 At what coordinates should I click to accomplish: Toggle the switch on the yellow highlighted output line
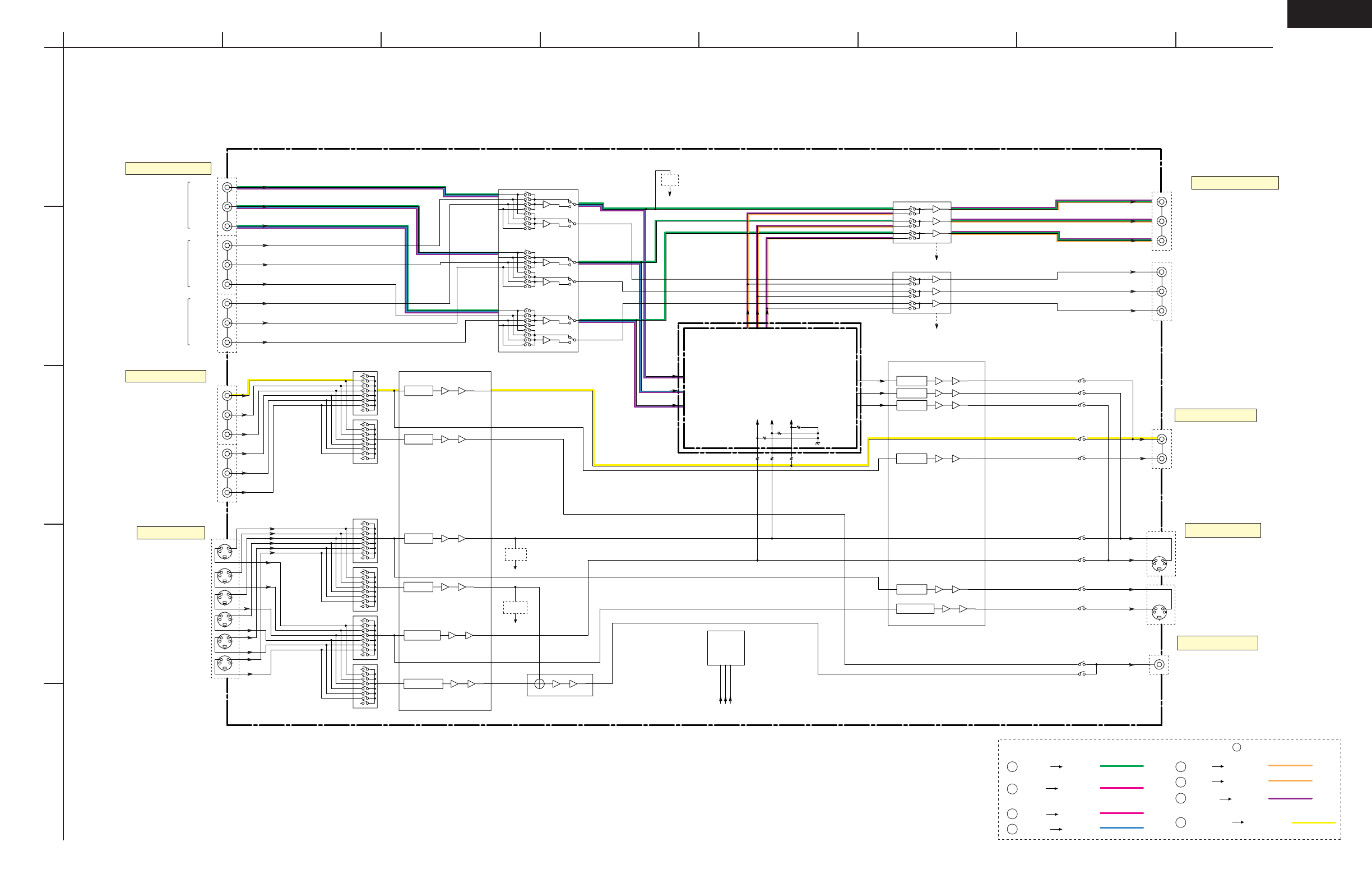[x=1082, y=439]
